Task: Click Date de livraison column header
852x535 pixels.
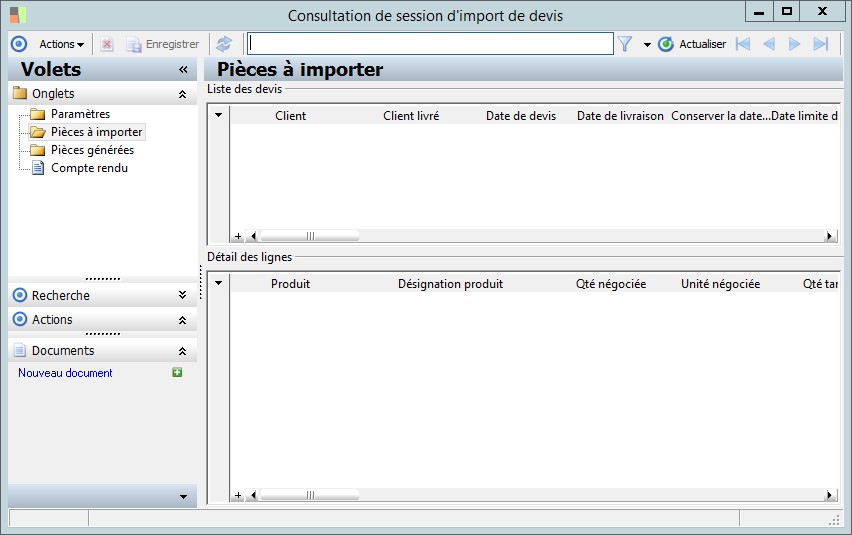Action: pyautogui.click(x=620, y=116)
